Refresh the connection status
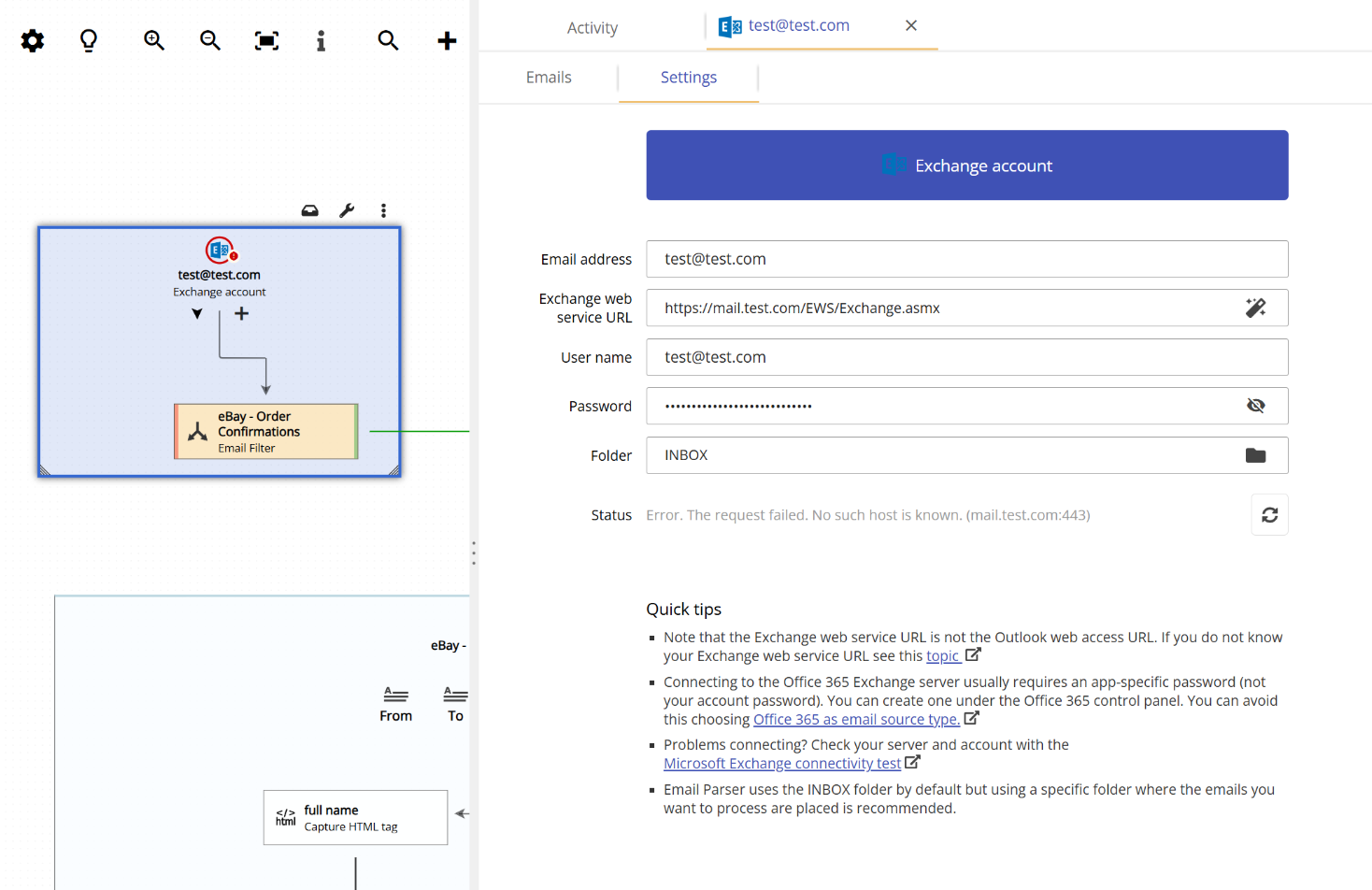The height and width of the screenshot is (890, 1372). pyautogui.click(x=1269, y=514)
